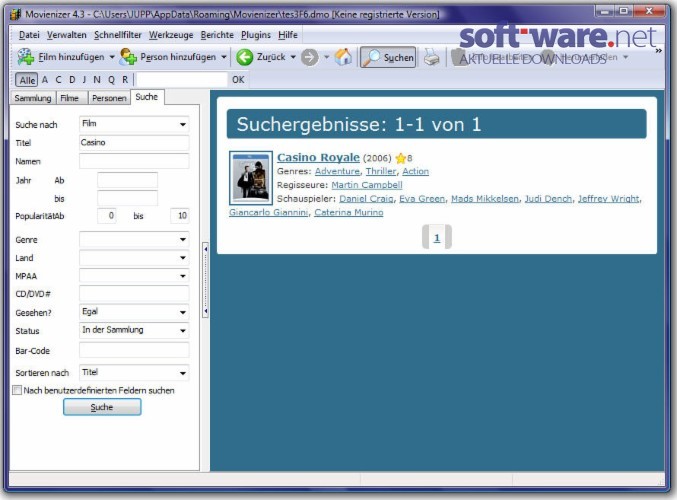This screenshot has width=677, height=500.
Task: Open the Schnellfilter menu
Action: coord(117,35)
